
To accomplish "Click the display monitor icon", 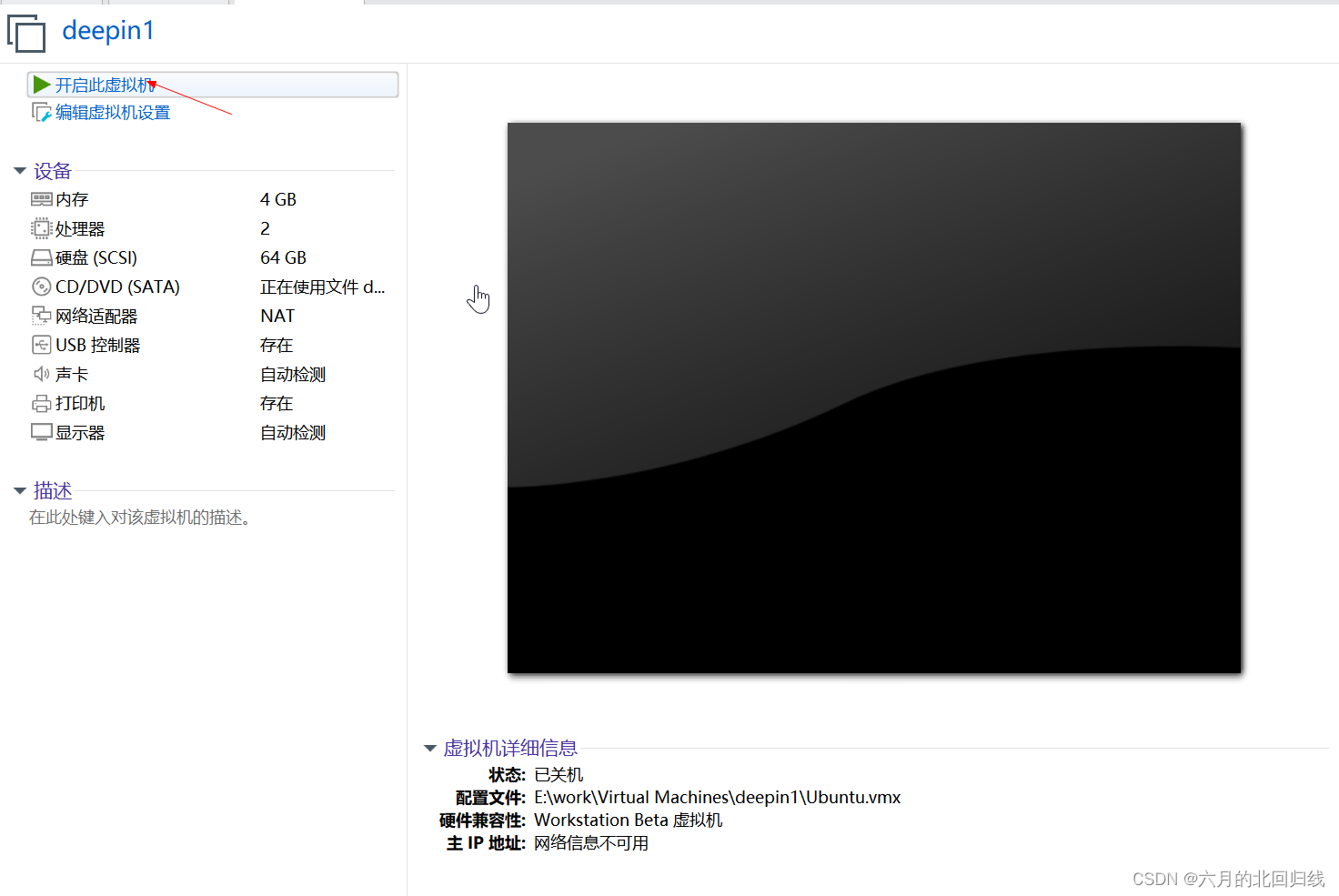I will pyautogui.click(x=42, y=432).
